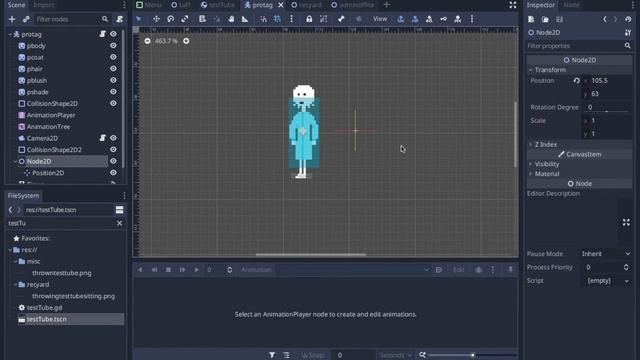
Task: Switch to the testTube scene tab
Action: (x=218, y=5)
